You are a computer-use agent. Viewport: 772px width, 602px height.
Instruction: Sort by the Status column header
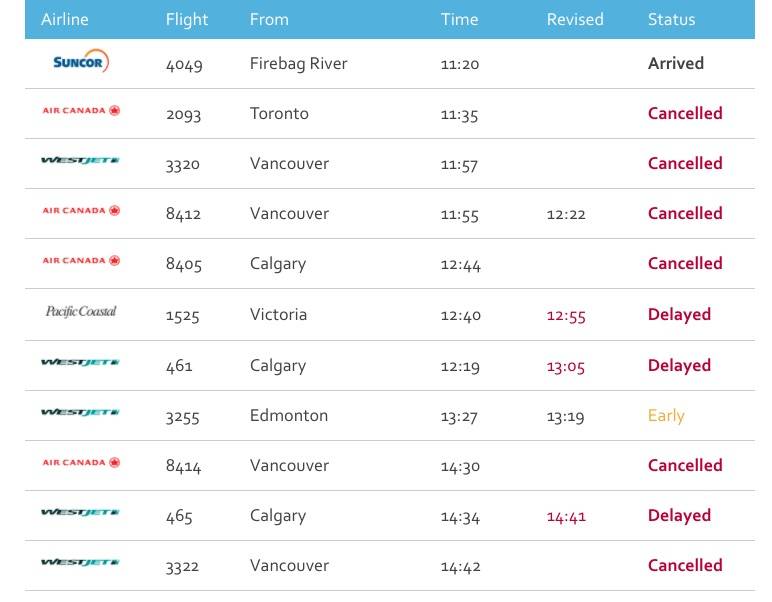671,19
